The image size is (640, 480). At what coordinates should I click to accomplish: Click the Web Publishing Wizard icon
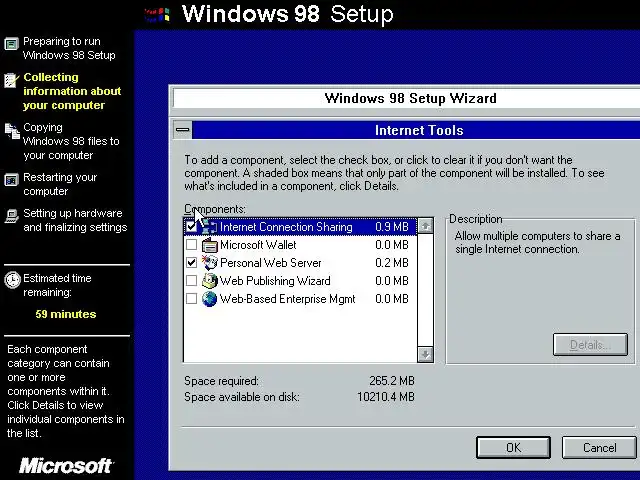[x=209, y=281]
